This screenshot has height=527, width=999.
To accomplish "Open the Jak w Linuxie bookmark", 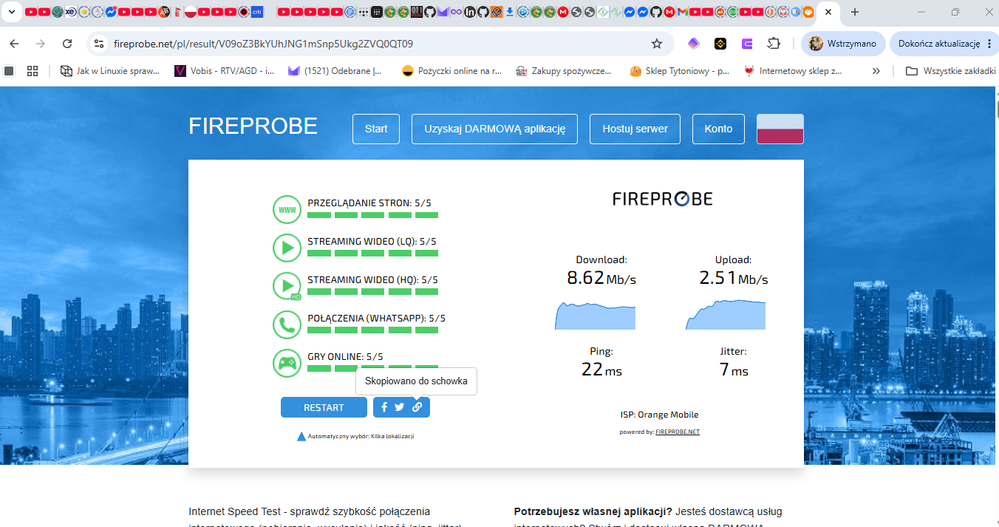I will coord(110,71).
